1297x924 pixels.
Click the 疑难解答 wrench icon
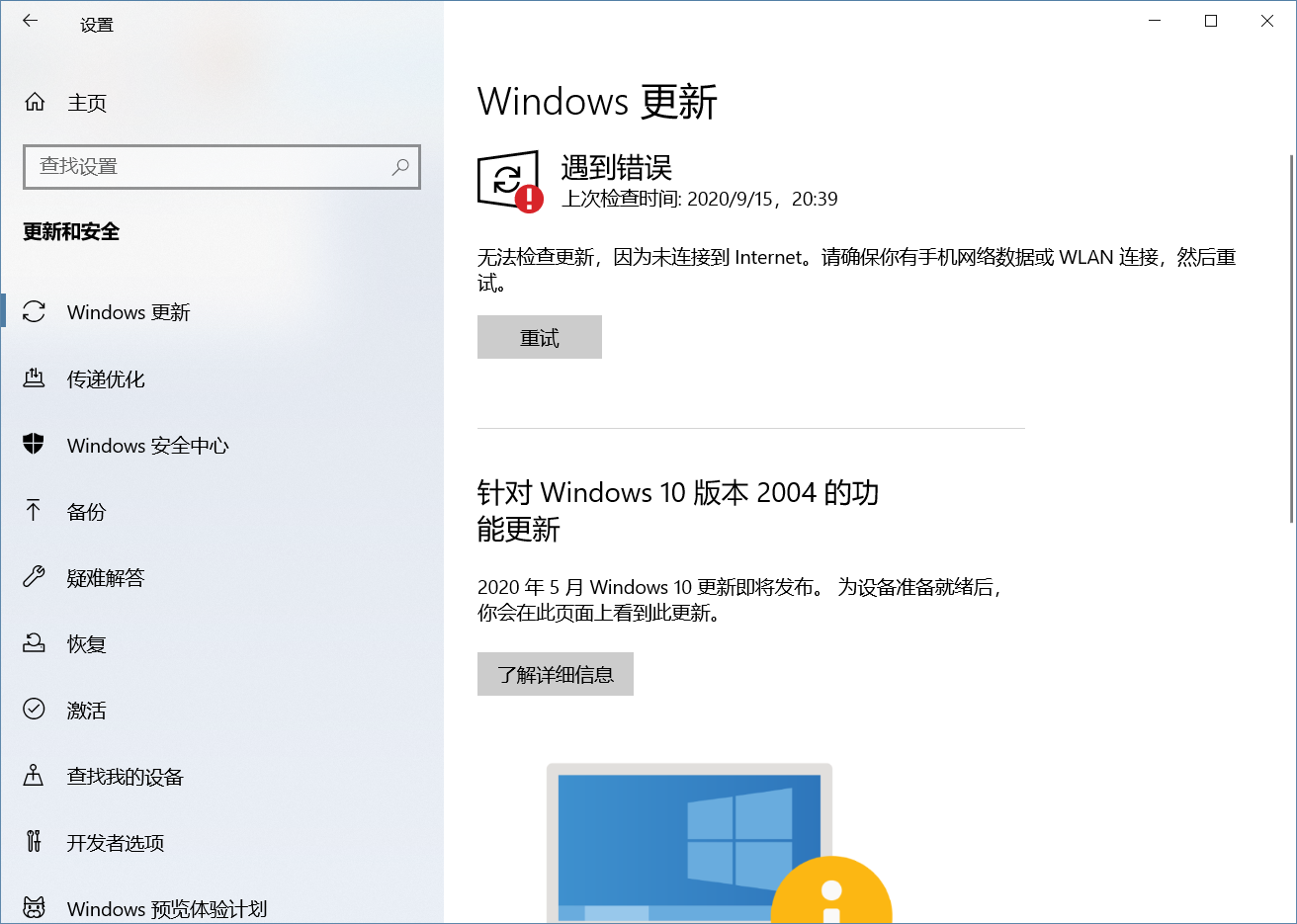pyautogui.click(x=34, y=577)
